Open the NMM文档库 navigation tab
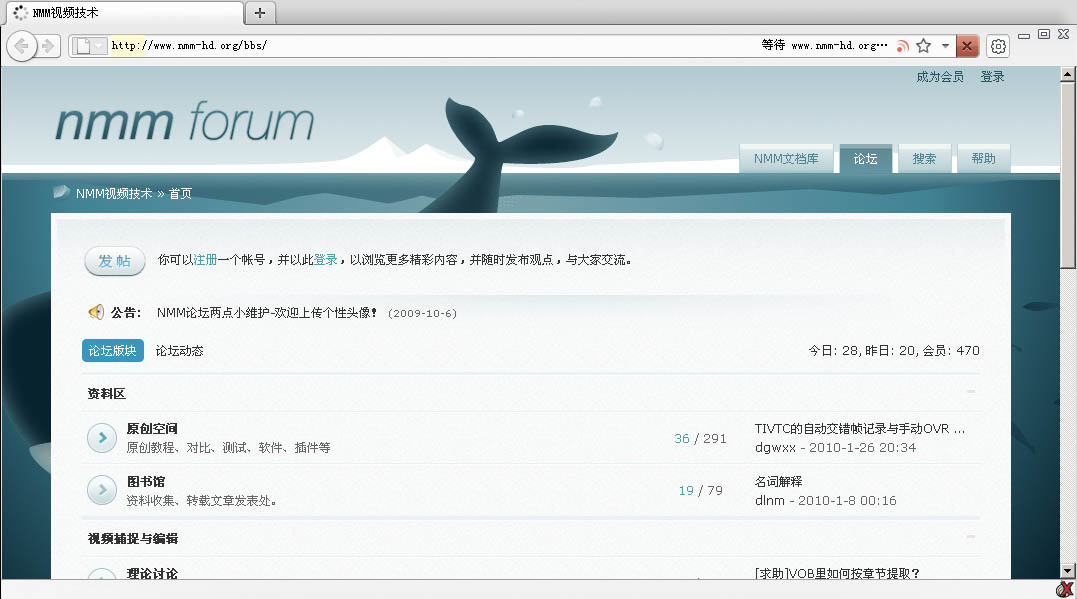 point(786,159)
